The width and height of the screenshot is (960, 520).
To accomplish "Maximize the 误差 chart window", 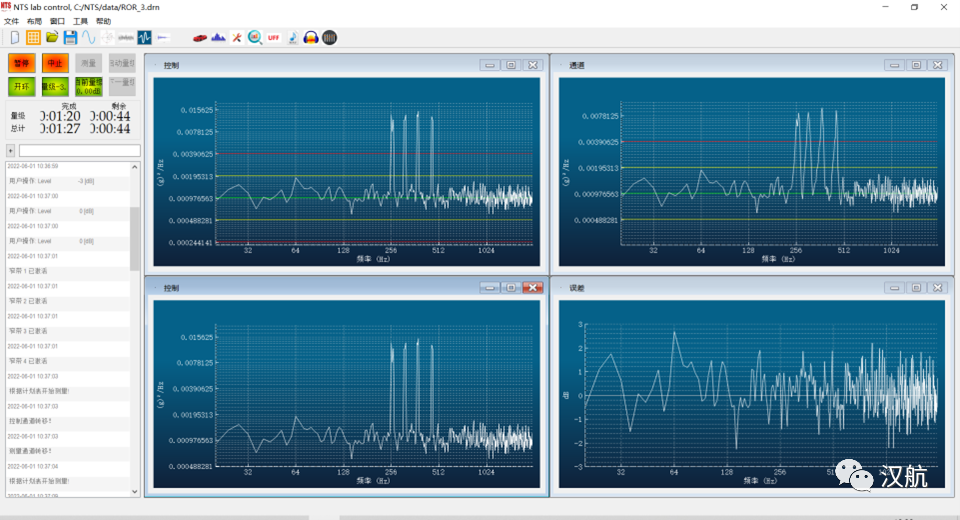I will [x=916, y=288].
